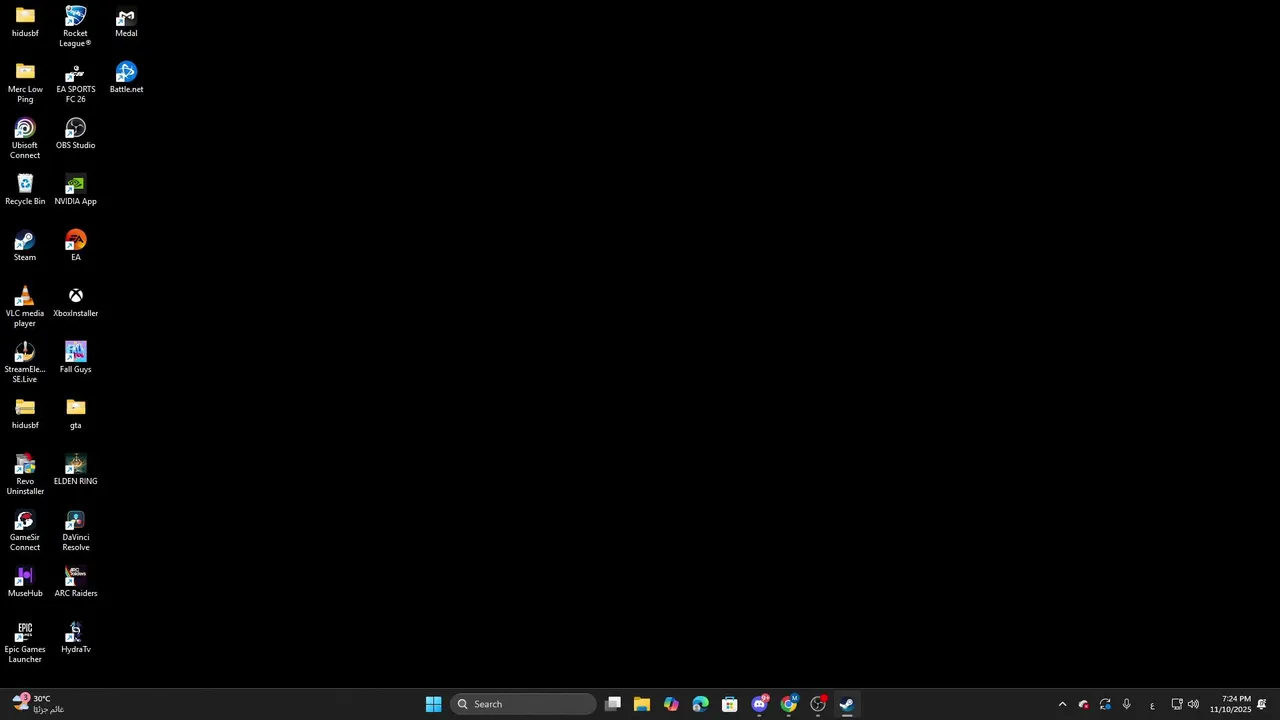
Task: Expand hidden system tray icons chevron
Action: click(1062, 704)
